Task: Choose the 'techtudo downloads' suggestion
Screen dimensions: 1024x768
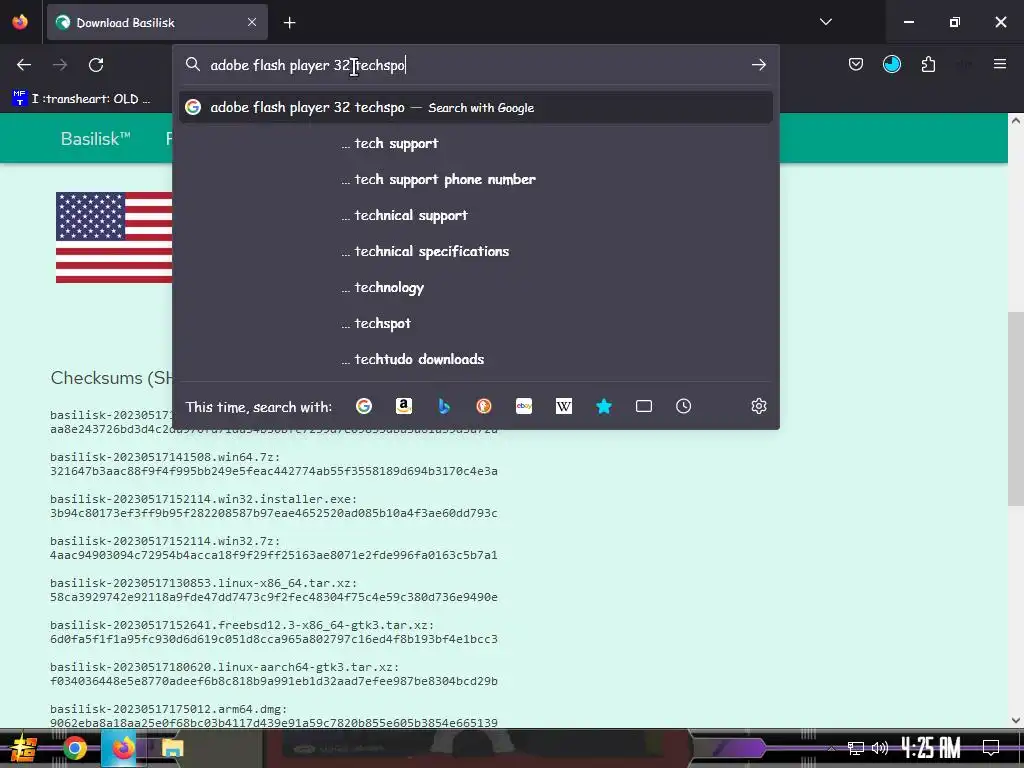Action: [475, 359]
